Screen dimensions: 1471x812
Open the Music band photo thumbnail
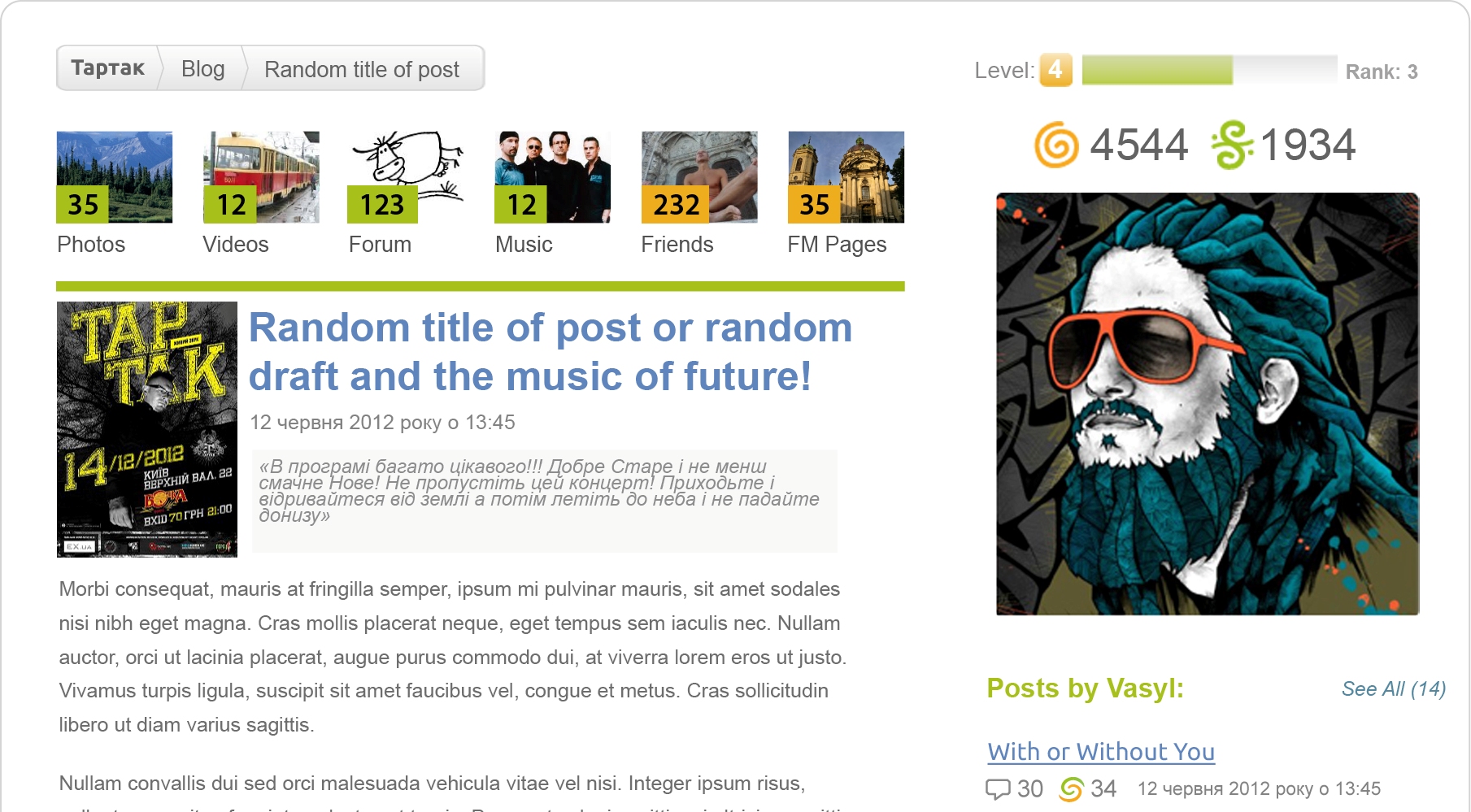coord(552,177)
